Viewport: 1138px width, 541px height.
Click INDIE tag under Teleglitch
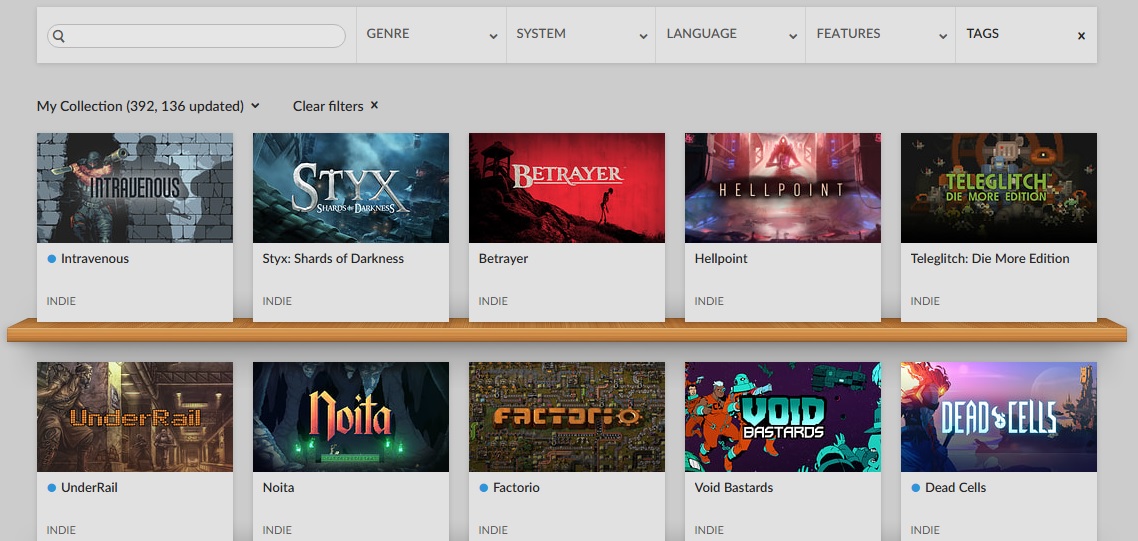pos(925,301)
